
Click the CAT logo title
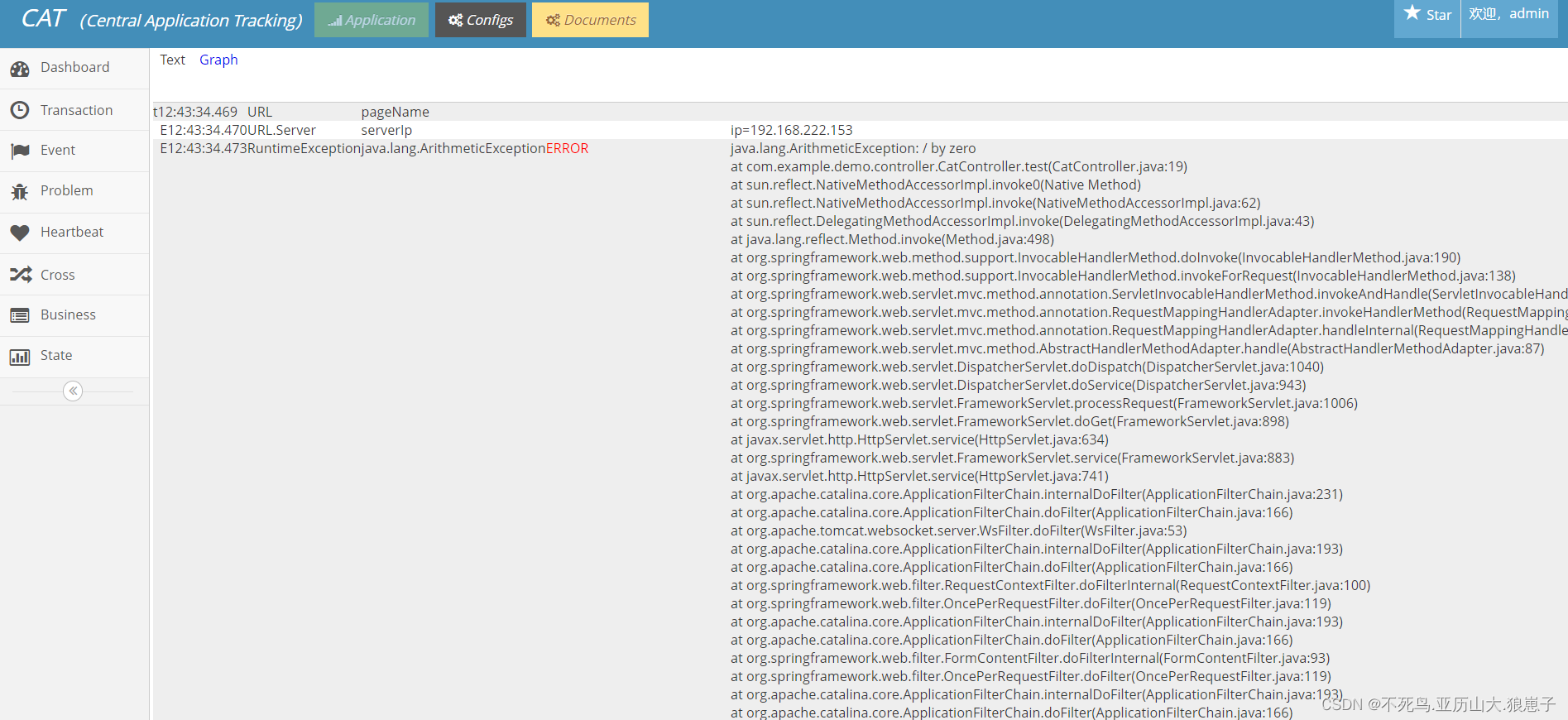pyautogui.click(x=43, y=19)
